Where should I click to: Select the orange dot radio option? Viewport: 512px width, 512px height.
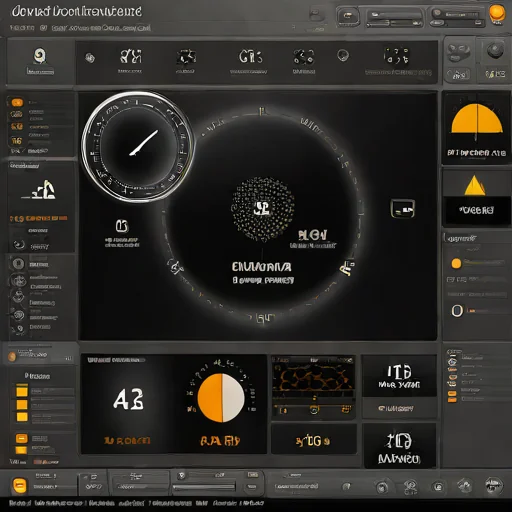pos(456,264)
